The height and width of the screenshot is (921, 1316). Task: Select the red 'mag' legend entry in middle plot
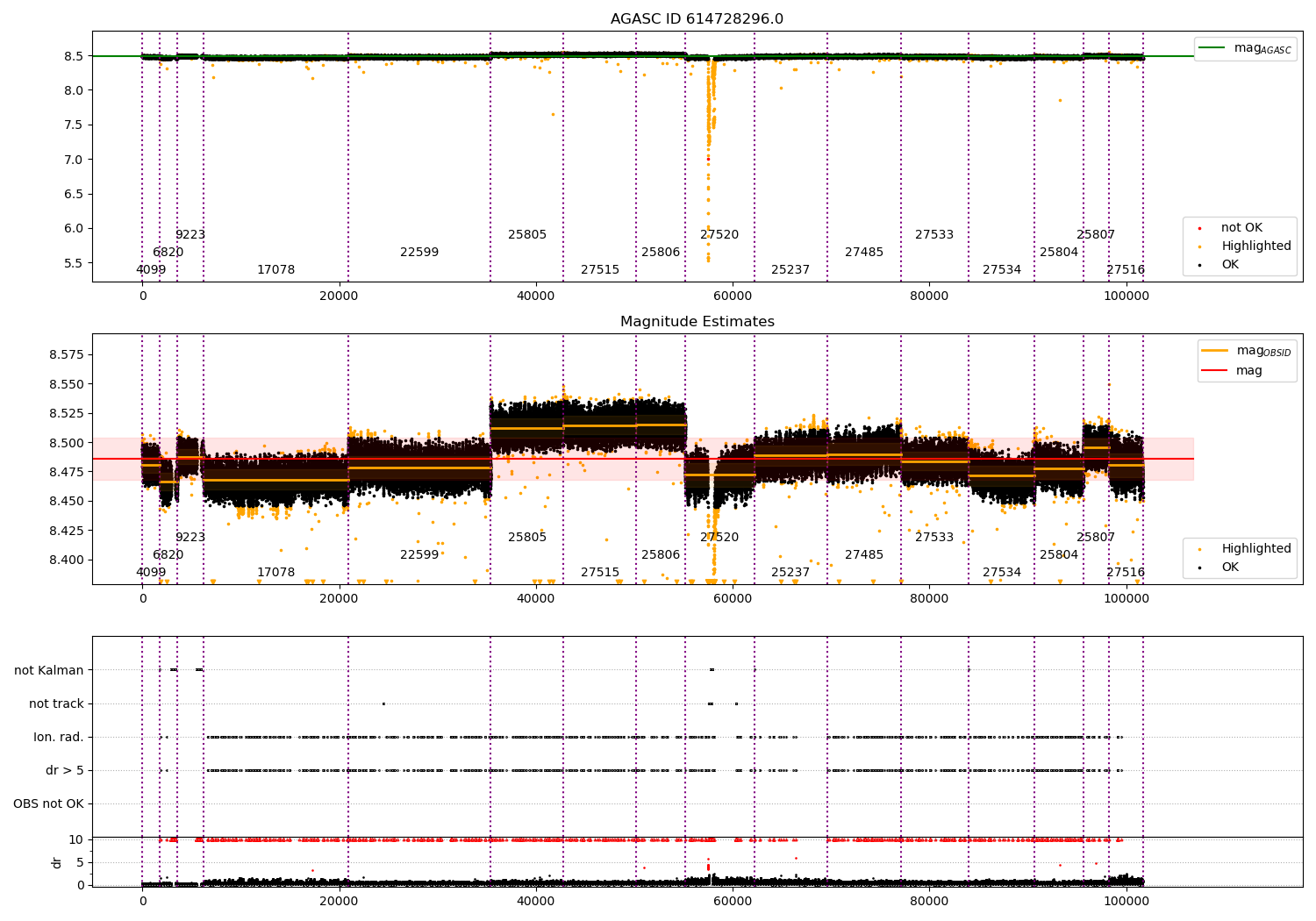[1232, 371]
